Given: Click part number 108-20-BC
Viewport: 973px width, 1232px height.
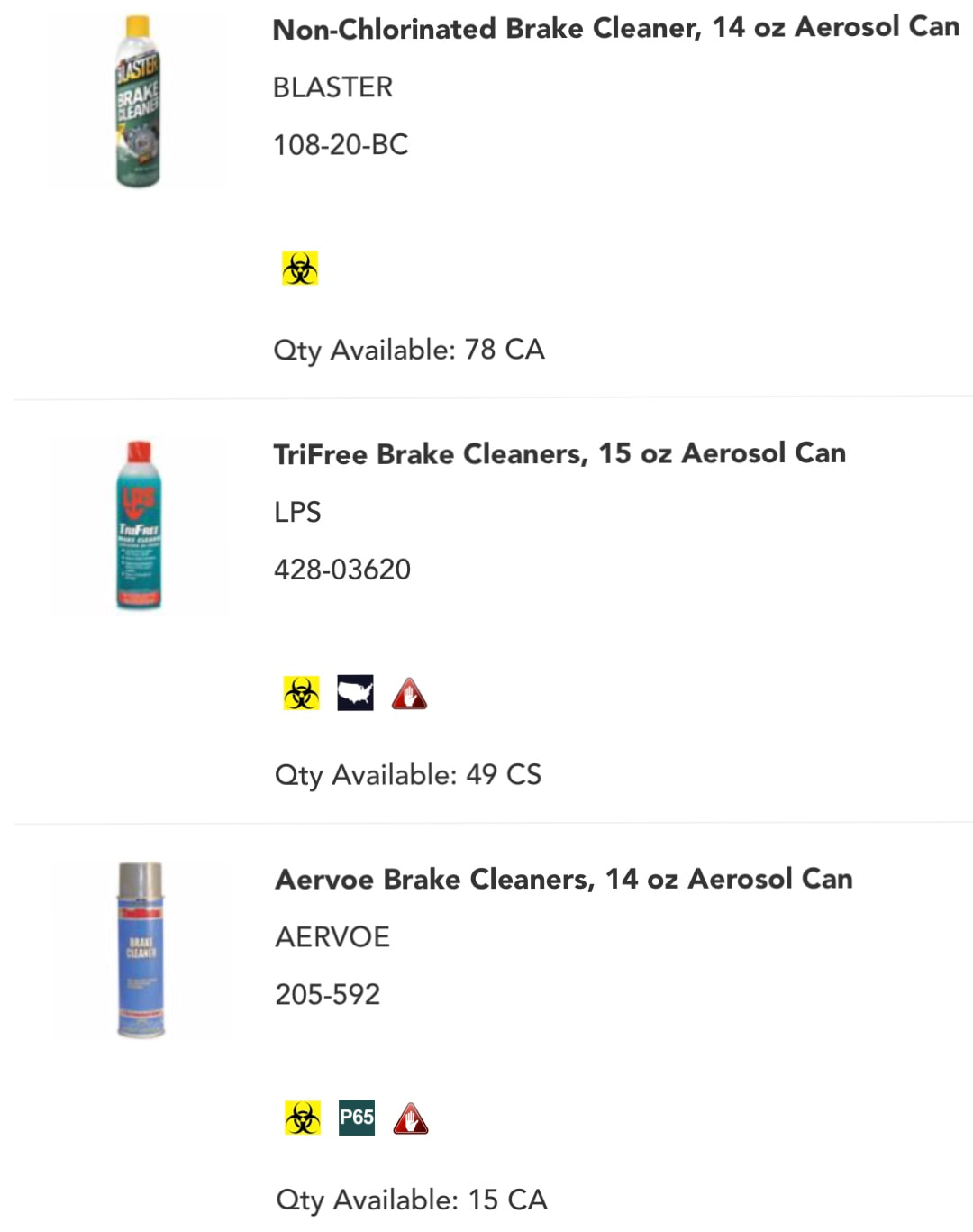Looking at the screenshot, I should click(x=341, y=144).
